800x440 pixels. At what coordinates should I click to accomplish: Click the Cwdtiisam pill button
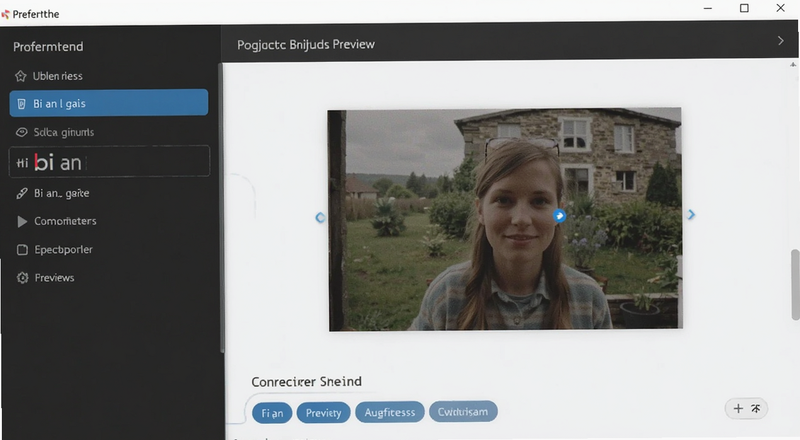point(463,411)
